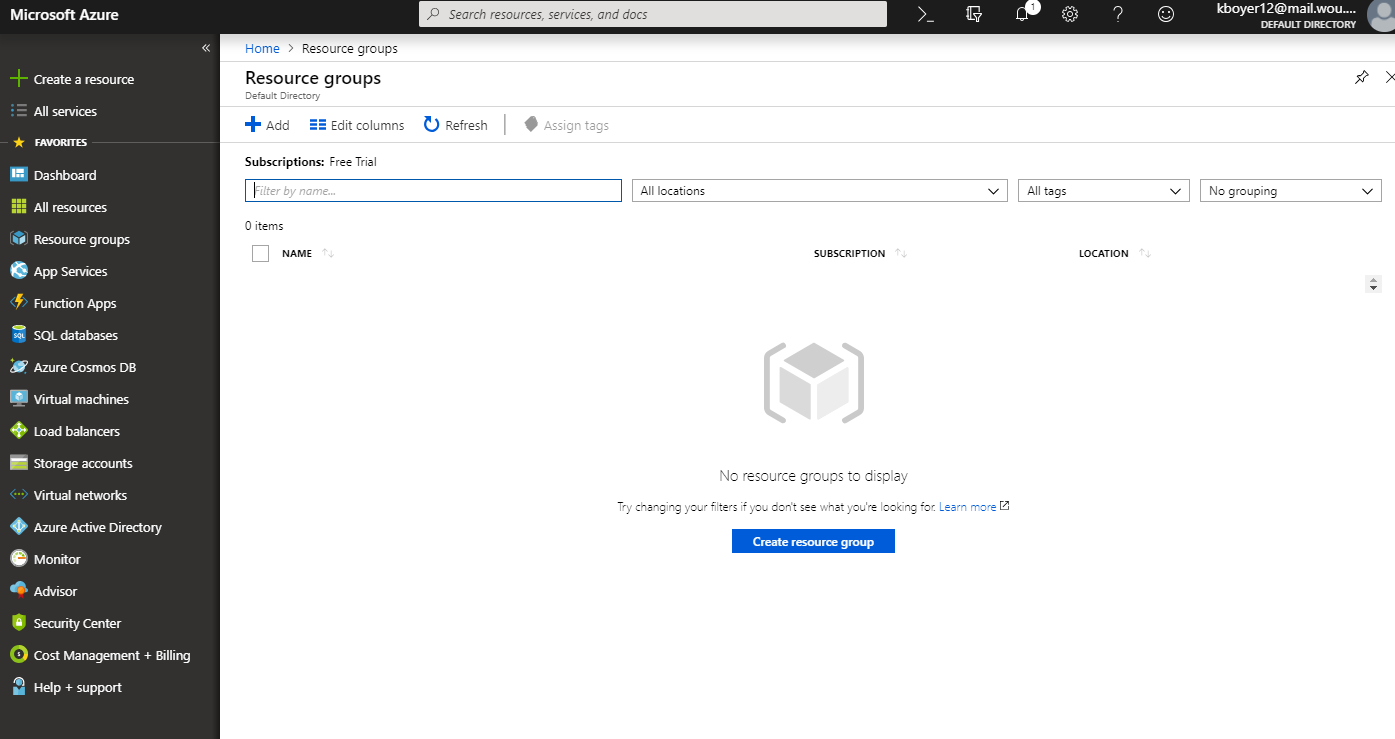Click the Azure Active Directory icon
The image size is (1395, 739).
[x=18, y=527]
